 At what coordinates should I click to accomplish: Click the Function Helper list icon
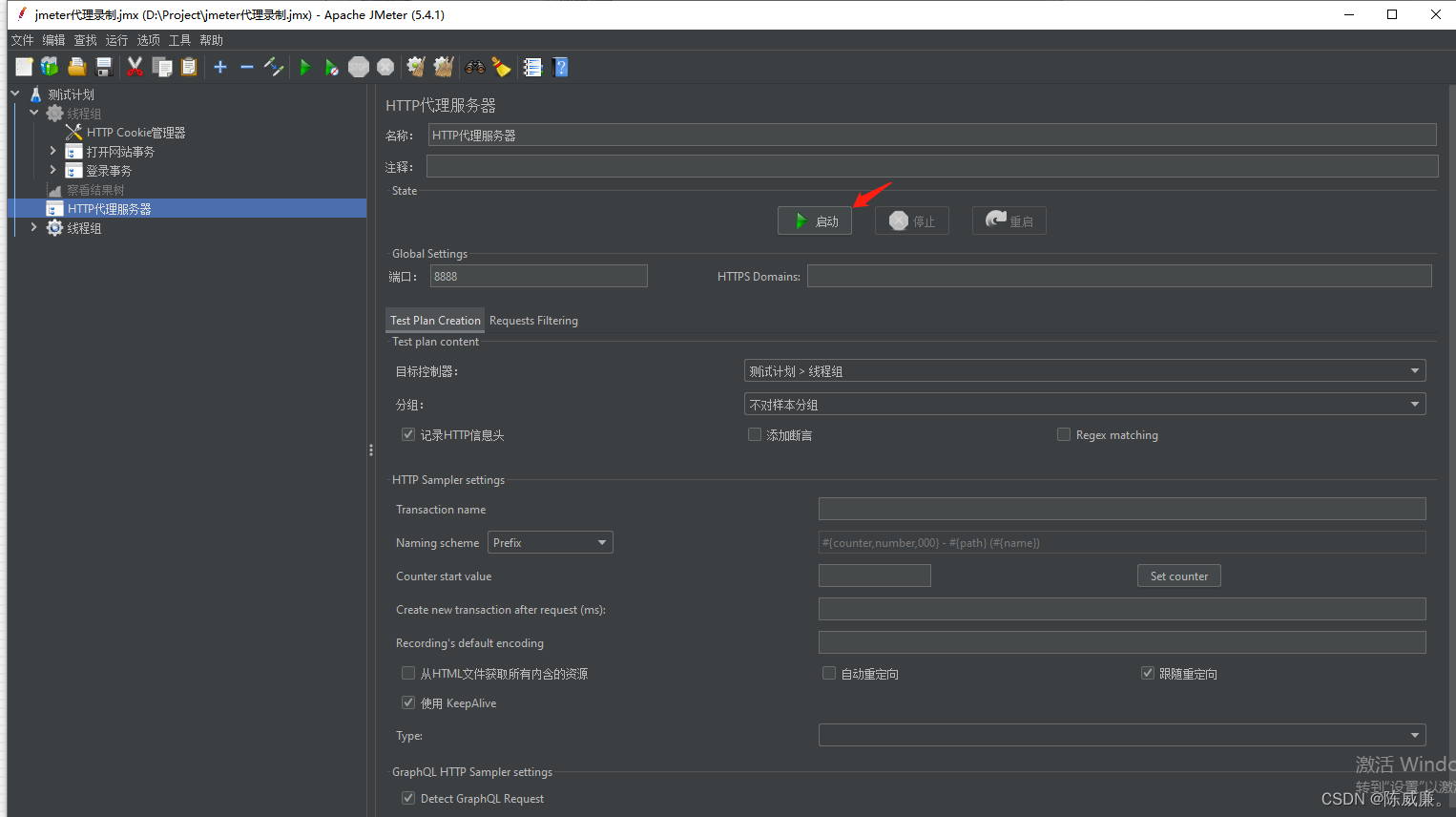point(532,67)
